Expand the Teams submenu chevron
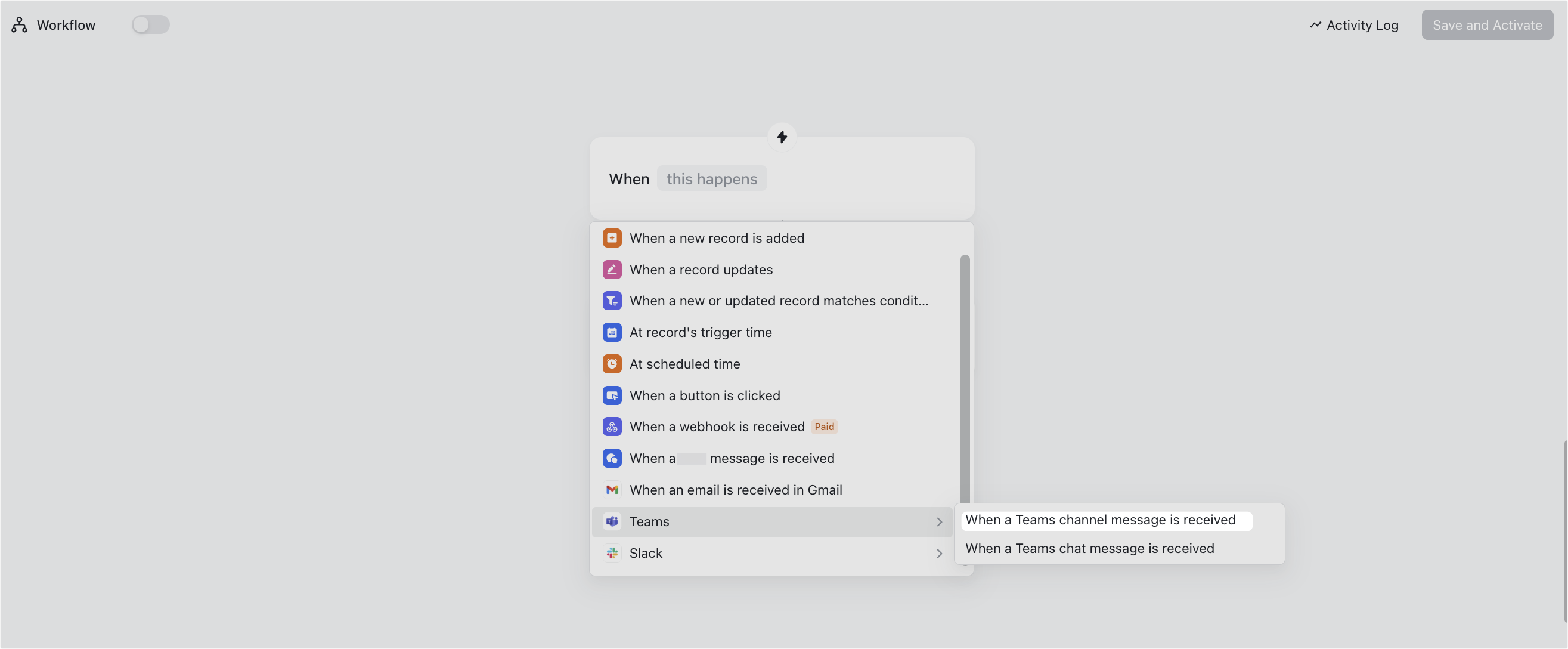The width and height of the screenshot is (1568, 649). coord(938,523)
